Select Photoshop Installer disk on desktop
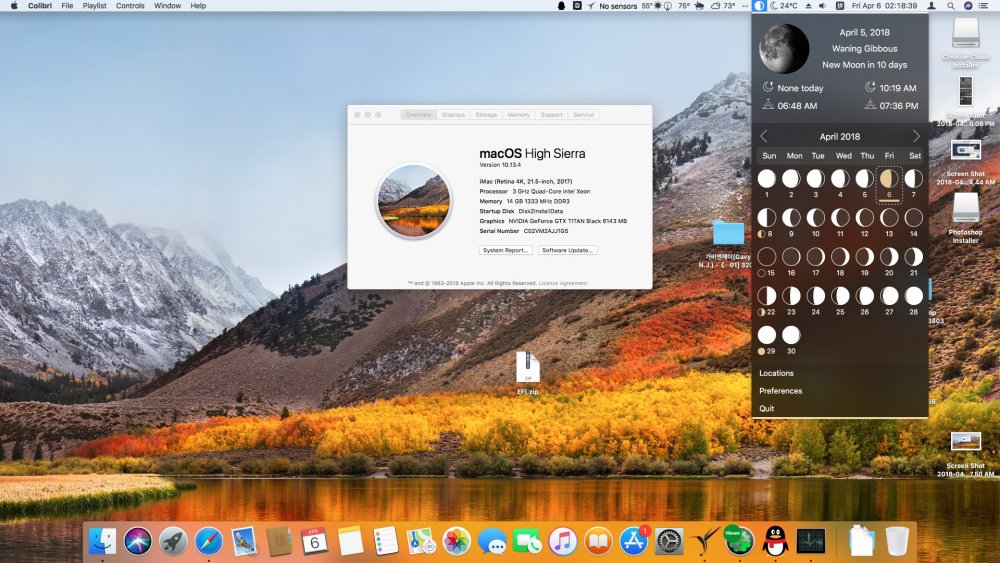The width and height of the screenshot is (1000, 563). 965,217
